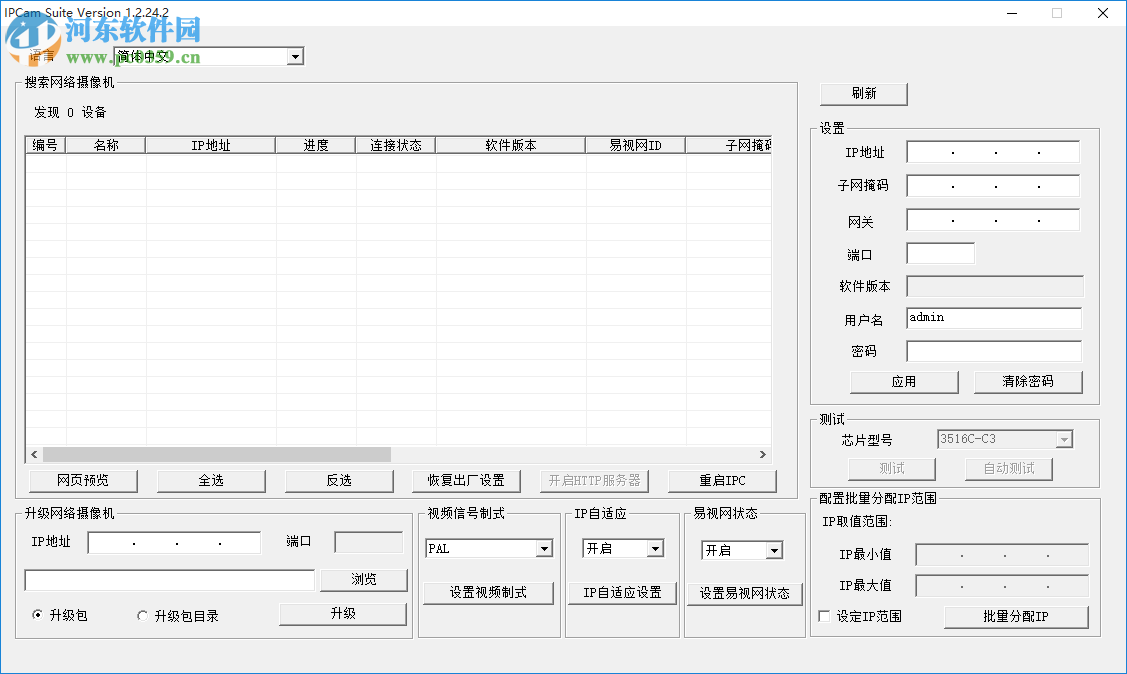Click 批量分配IP to batch assign IPs
This screenshot has width=1127, height=674.
1015,617
